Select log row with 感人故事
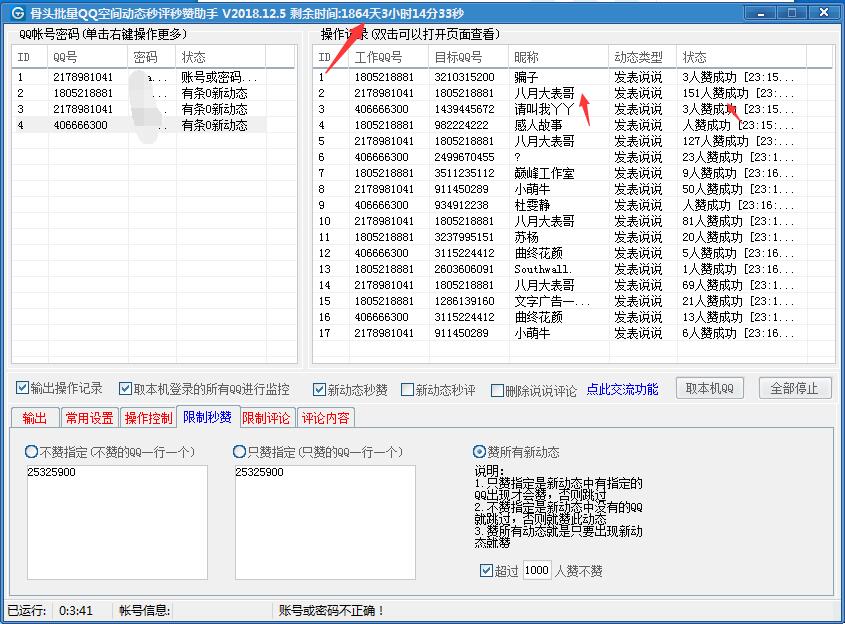 click(x=560, y=125)
